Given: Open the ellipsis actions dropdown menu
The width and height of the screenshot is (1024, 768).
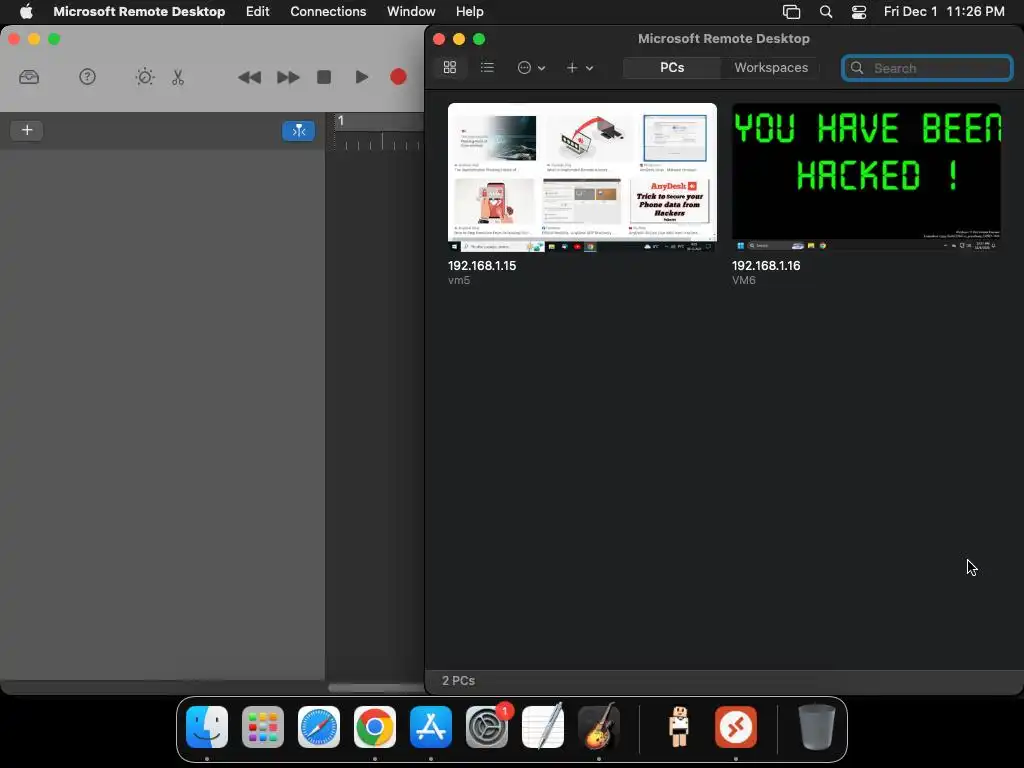Looking at the screenshot, I should (531, 67).
